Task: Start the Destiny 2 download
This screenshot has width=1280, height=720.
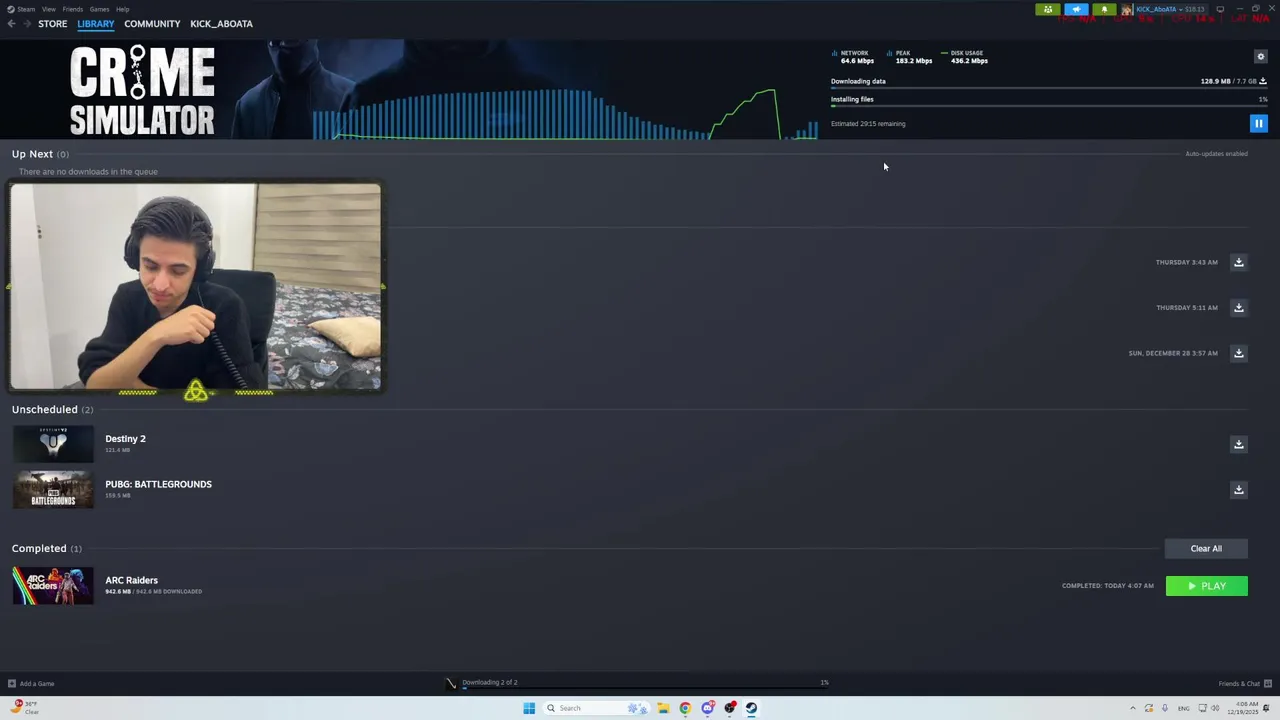Action: coord(1238,444)
